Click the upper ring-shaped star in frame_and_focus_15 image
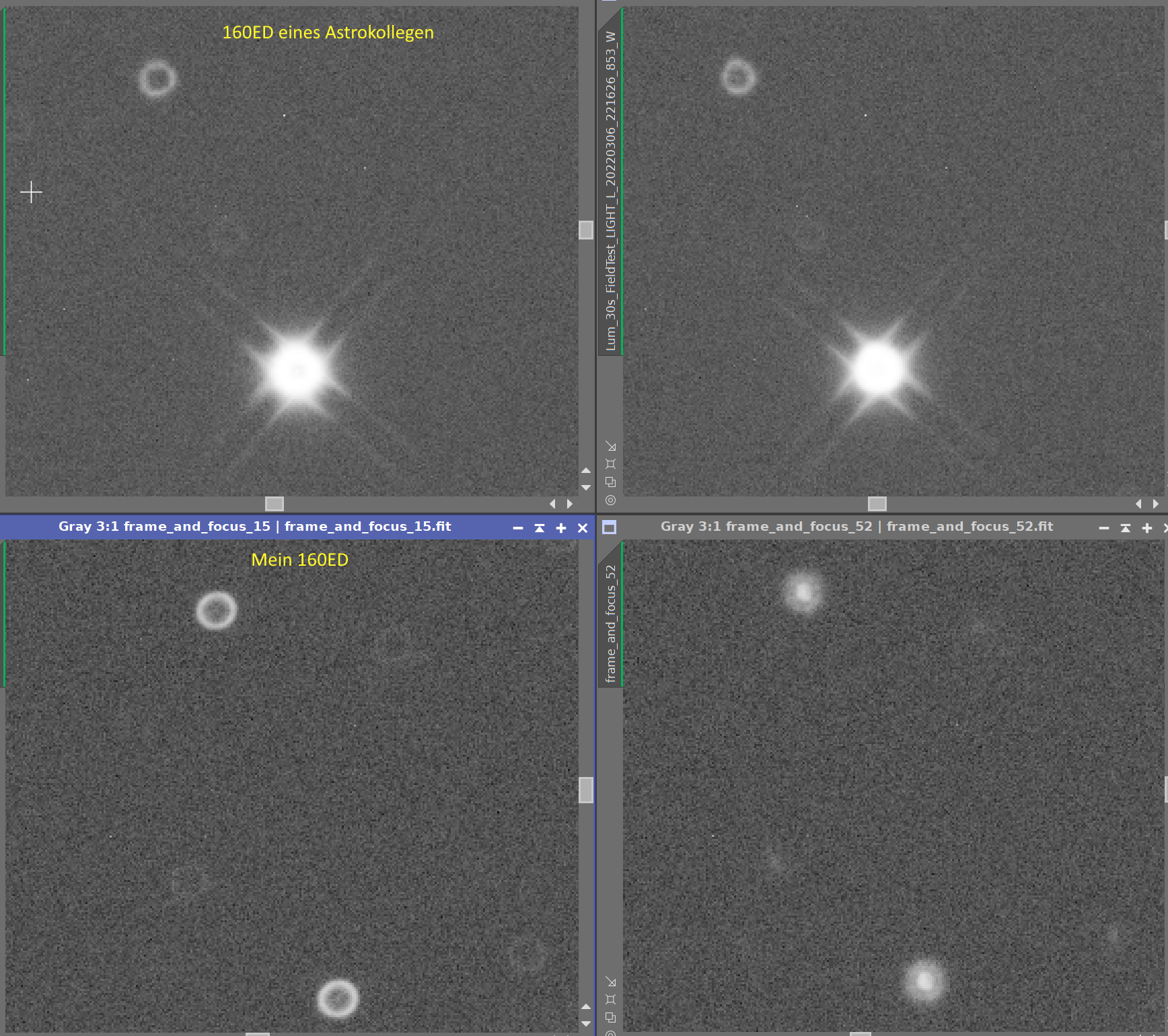The width and height of the screenshot is (1168, 1036). 216,610
